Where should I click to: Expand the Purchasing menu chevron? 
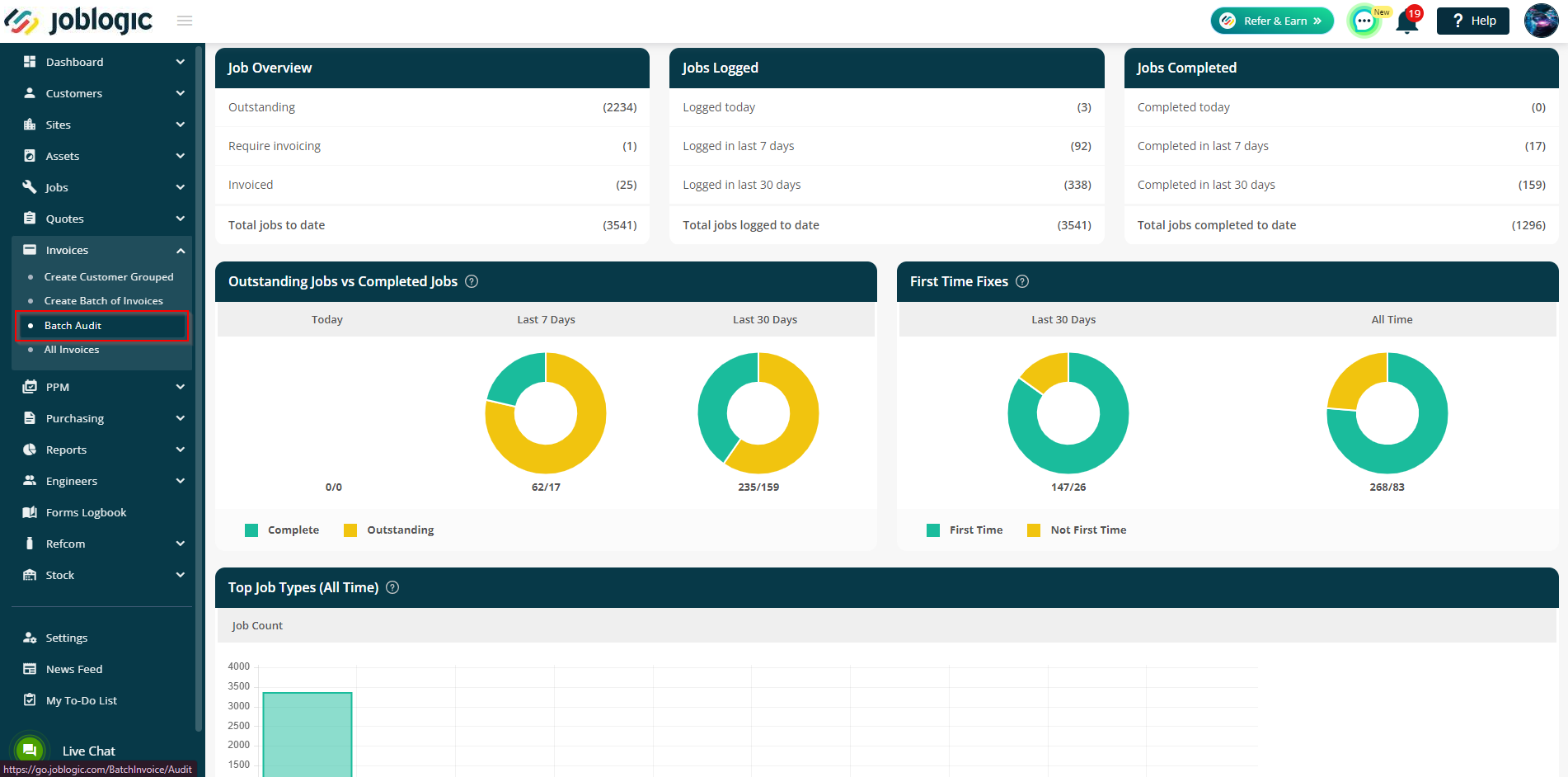(x=181, y=418)
